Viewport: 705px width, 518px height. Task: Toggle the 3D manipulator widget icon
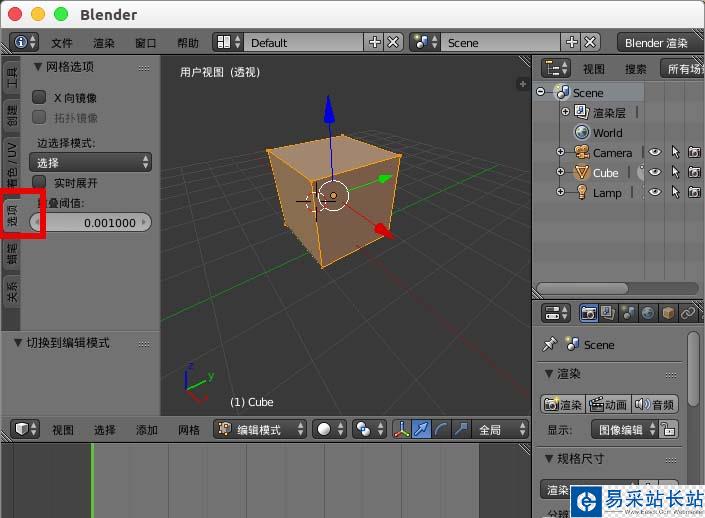click(402, 429)
